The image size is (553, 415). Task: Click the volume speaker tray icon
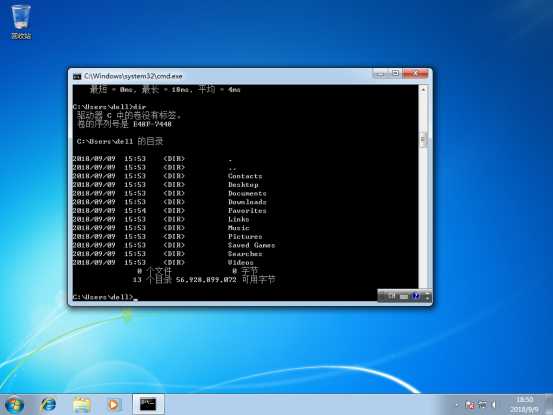click(494, 405)
